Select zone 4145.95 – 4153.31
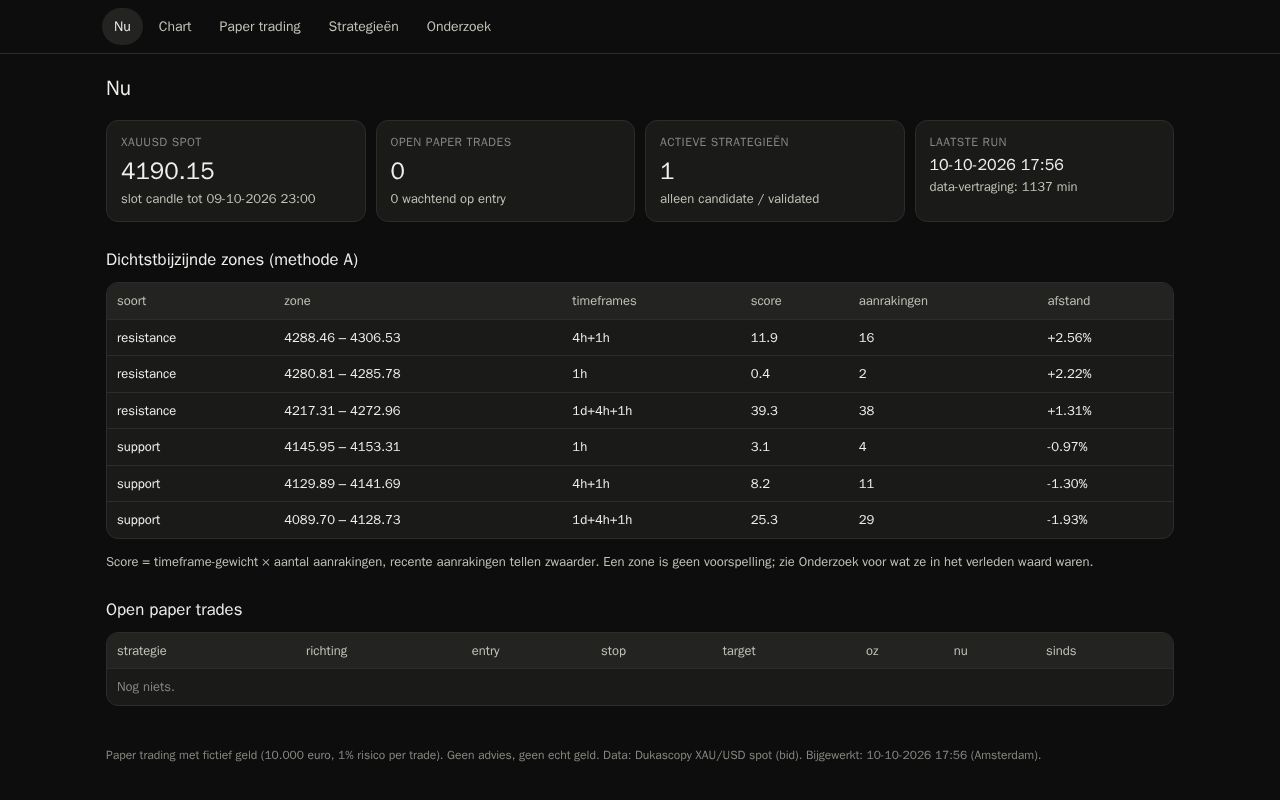 click(x=342, y=447)
